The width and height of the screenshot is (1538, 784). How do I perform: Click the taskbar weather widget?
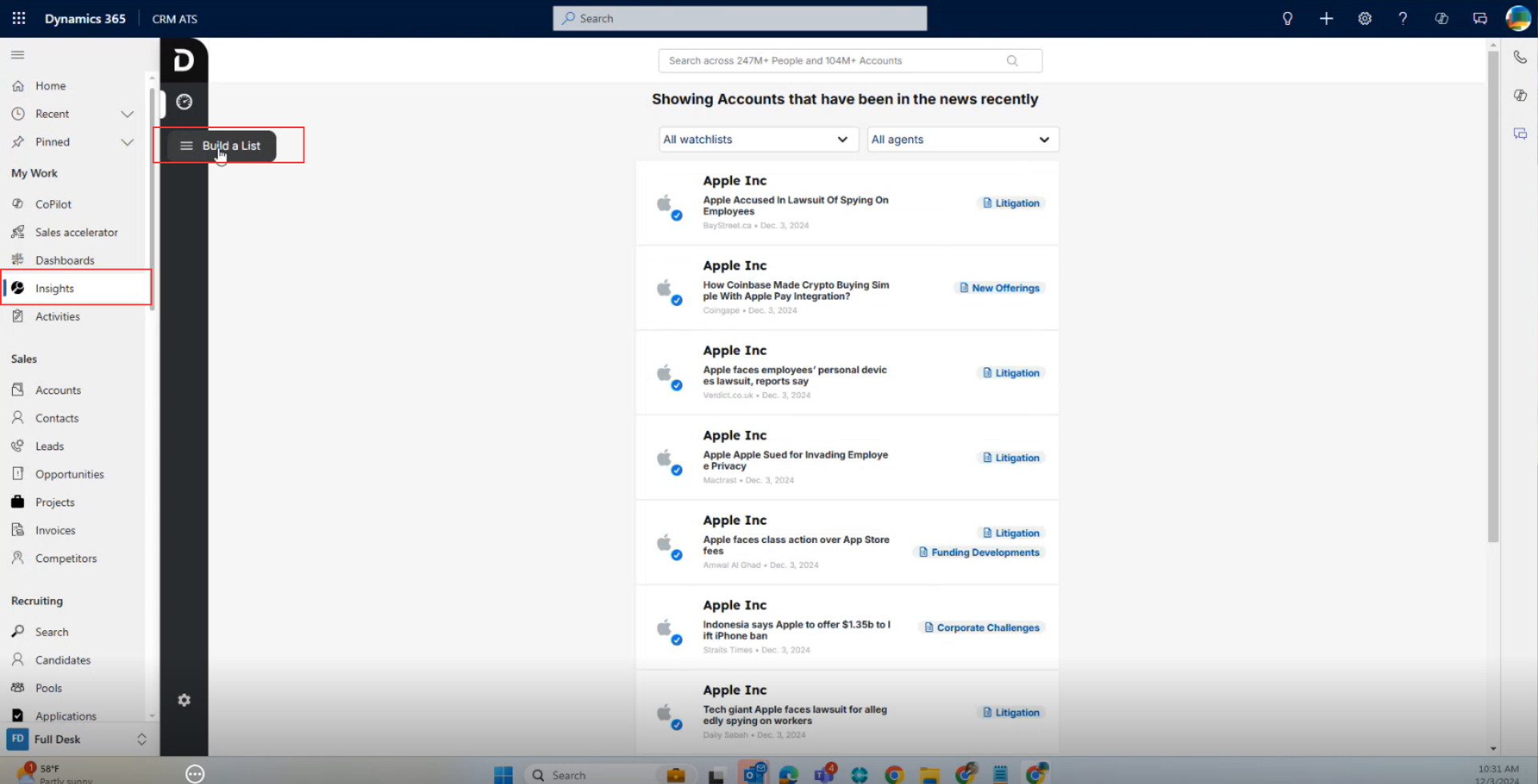coord(54,774)
